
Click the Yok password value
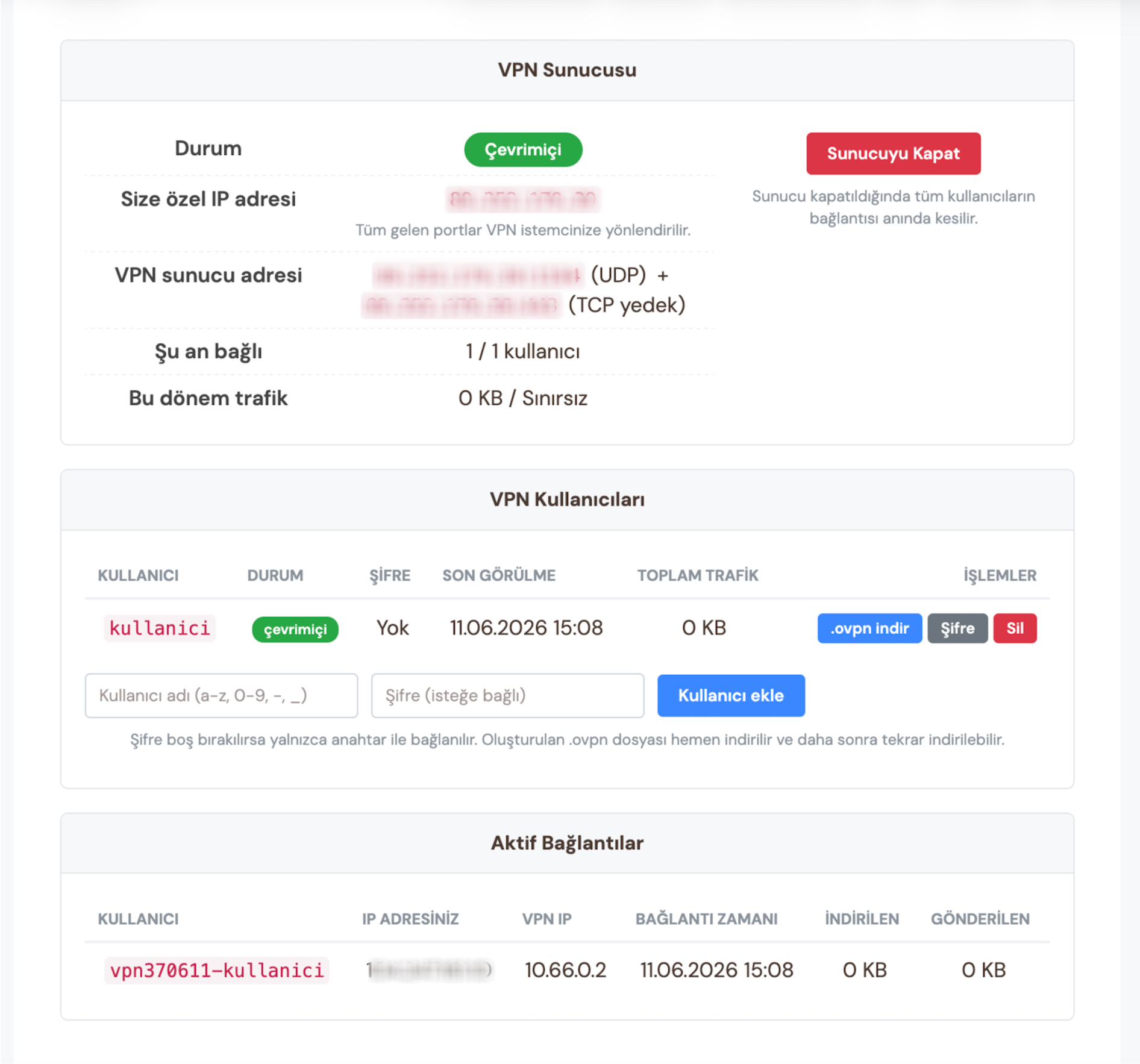pos(393,628)
